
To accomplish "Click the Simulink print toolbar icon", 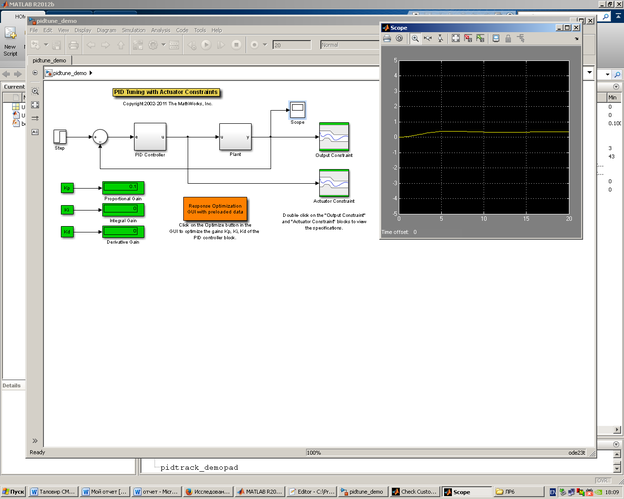I will click(x=72, y=45).
